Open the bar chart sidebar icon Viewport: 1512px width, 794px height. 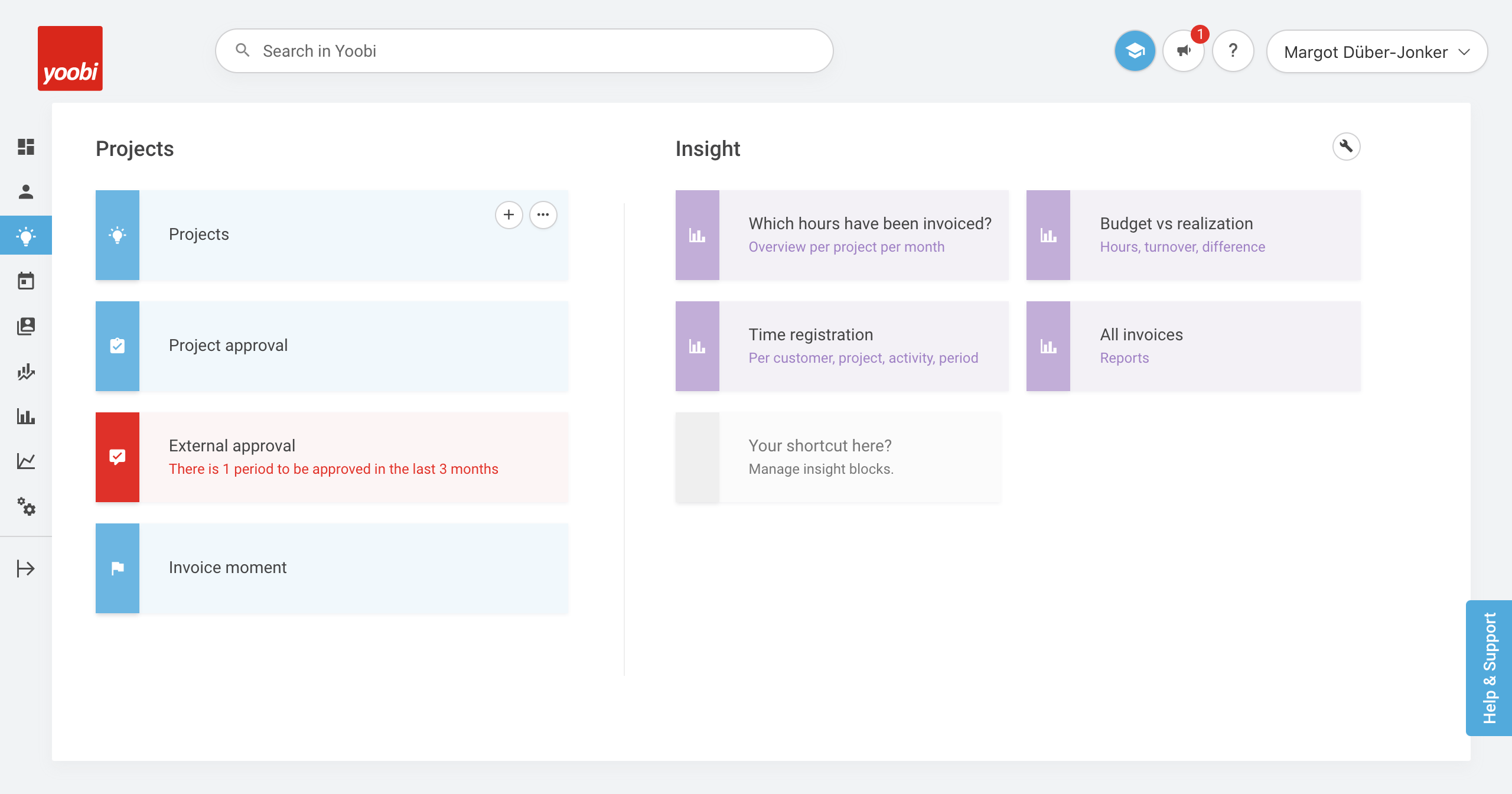pos(26,416)
